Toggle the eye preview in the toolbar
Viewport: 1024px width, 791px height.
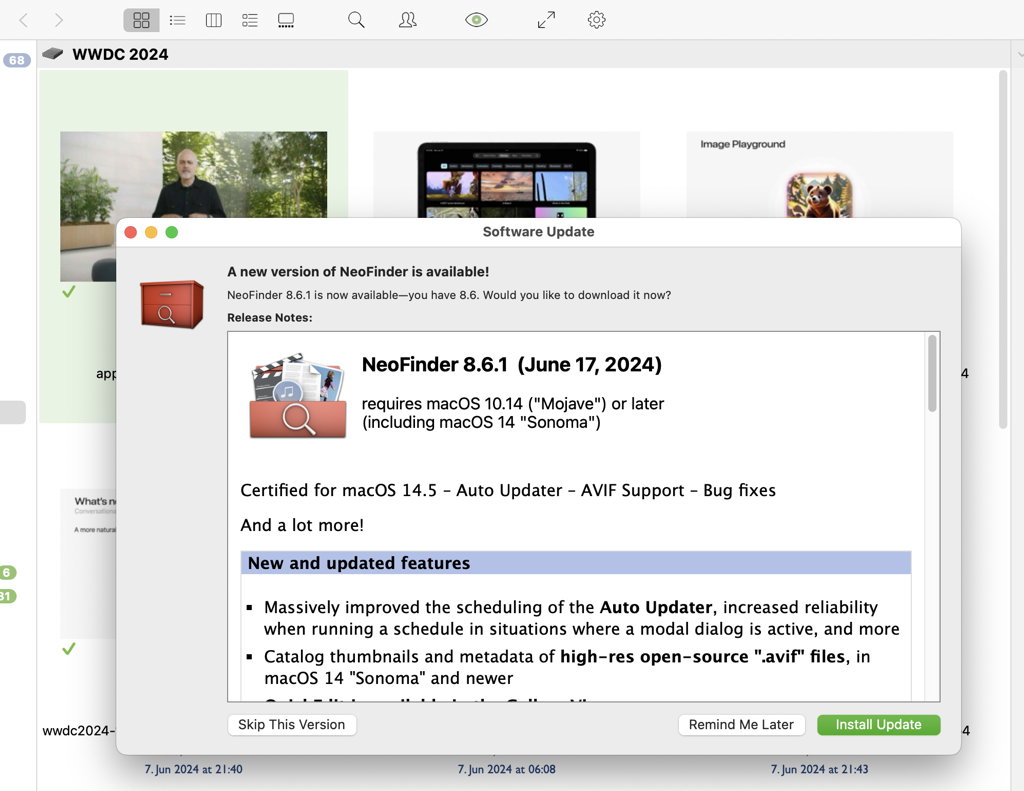(476, 19)
